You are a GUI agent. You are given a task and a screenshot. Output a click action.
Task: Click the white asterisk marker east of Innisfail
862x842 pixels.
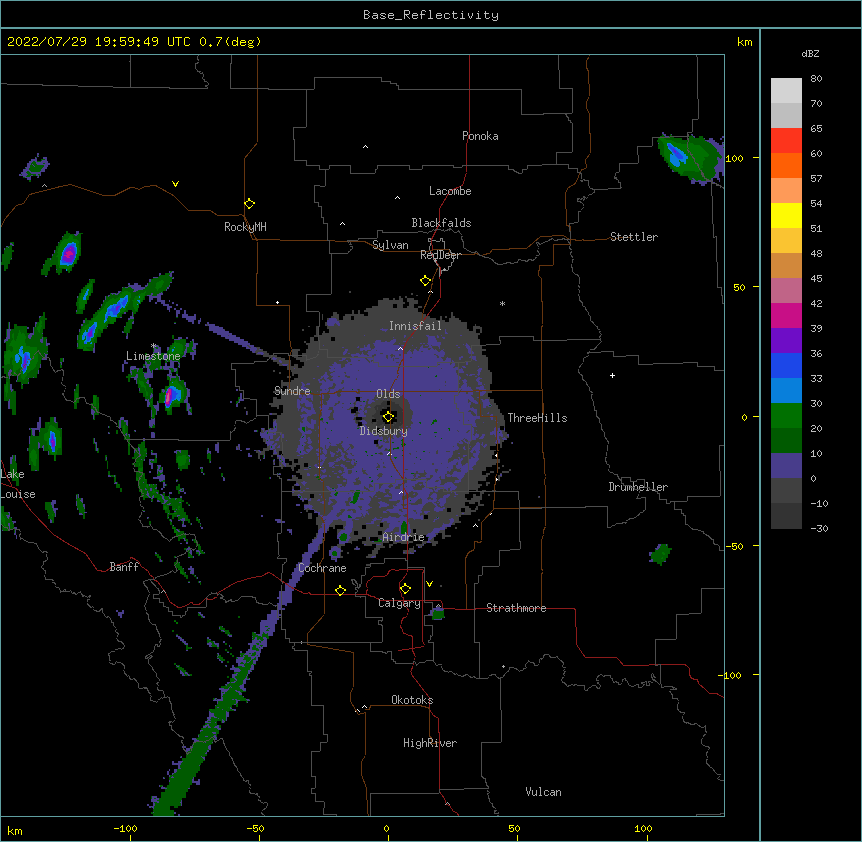(x=502, y=303)
